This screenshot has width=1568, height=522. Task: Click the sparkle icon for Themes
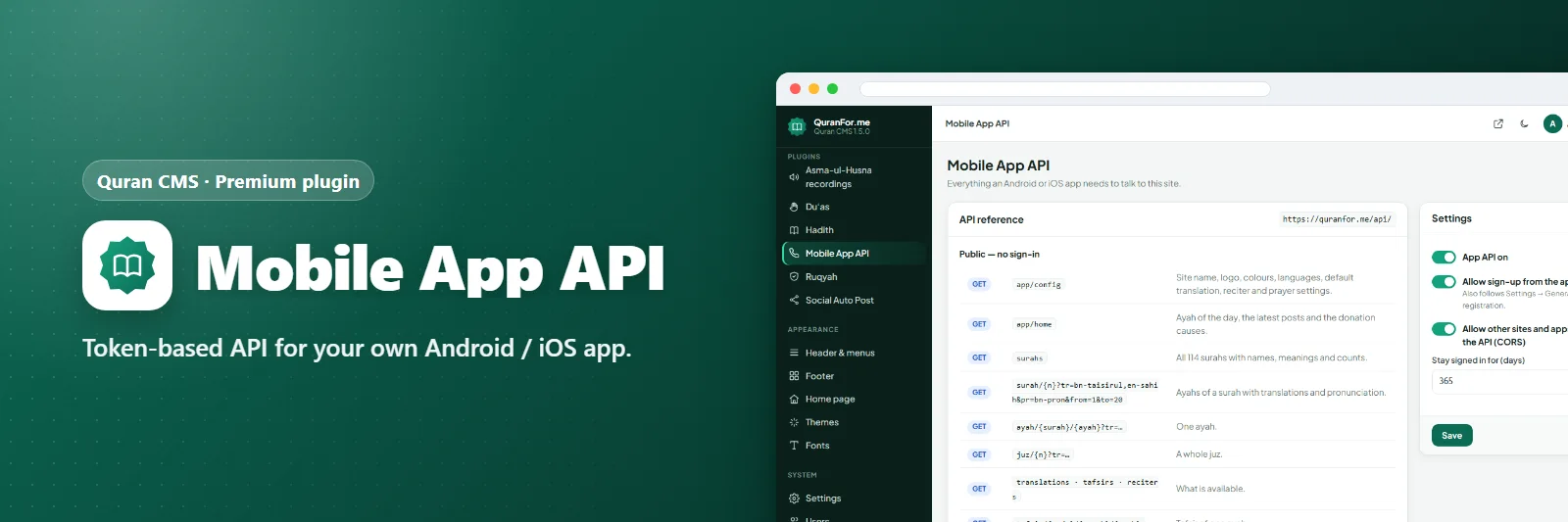pyautogui.click(x=794, y=422)
